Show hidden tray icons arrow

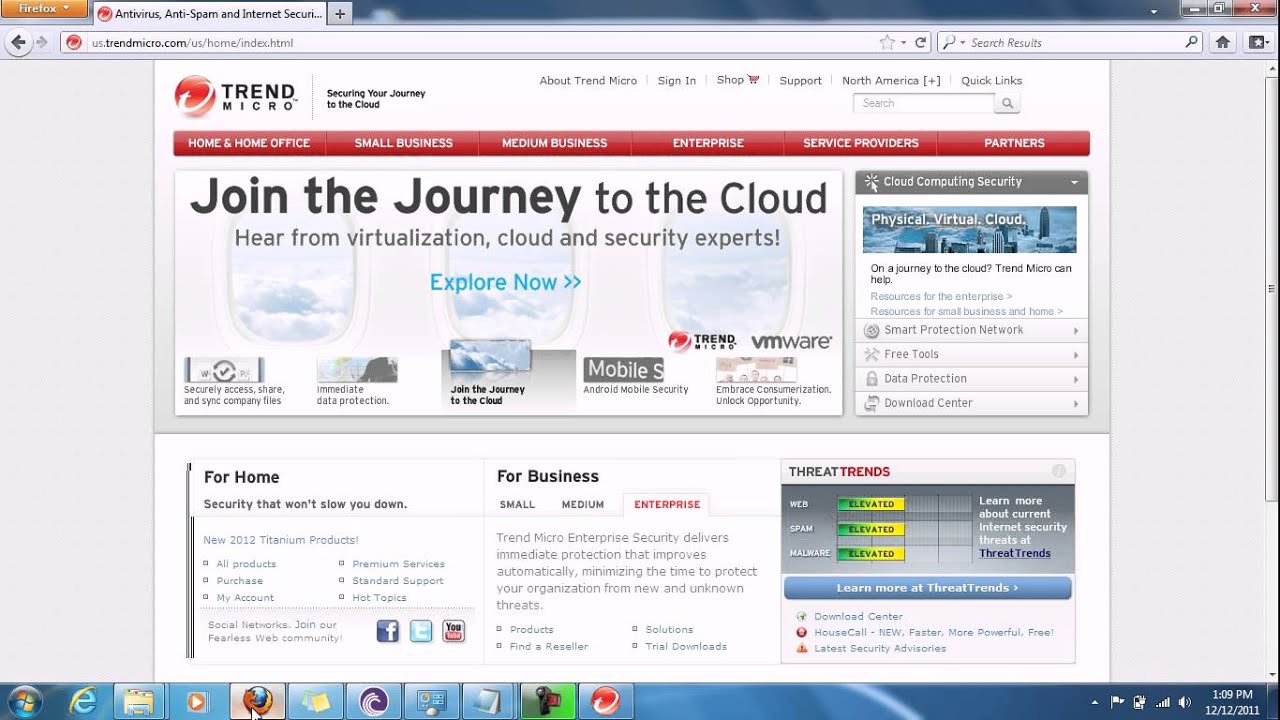pos(1094,702)
